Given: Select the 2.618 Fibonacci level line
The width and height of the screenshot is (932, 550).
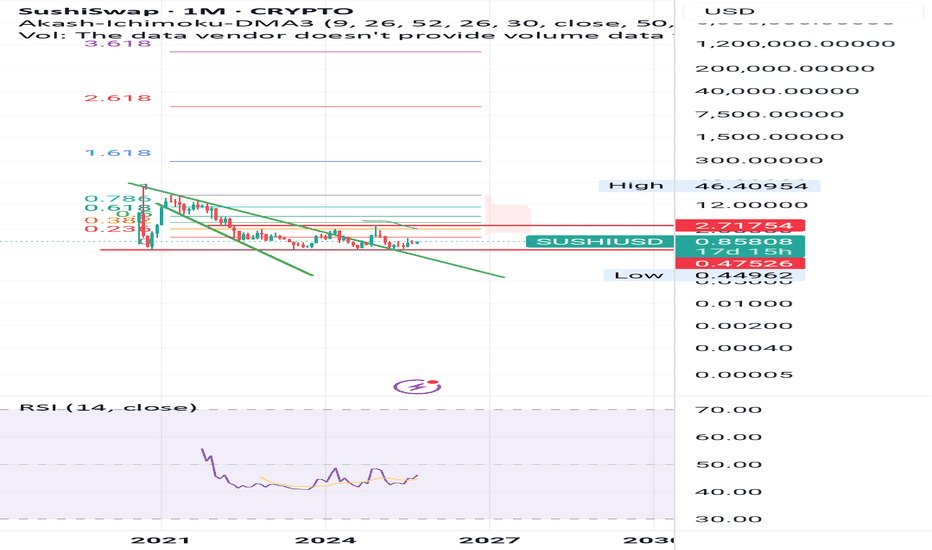Looking at the screenshot, I should pos(325,106).
